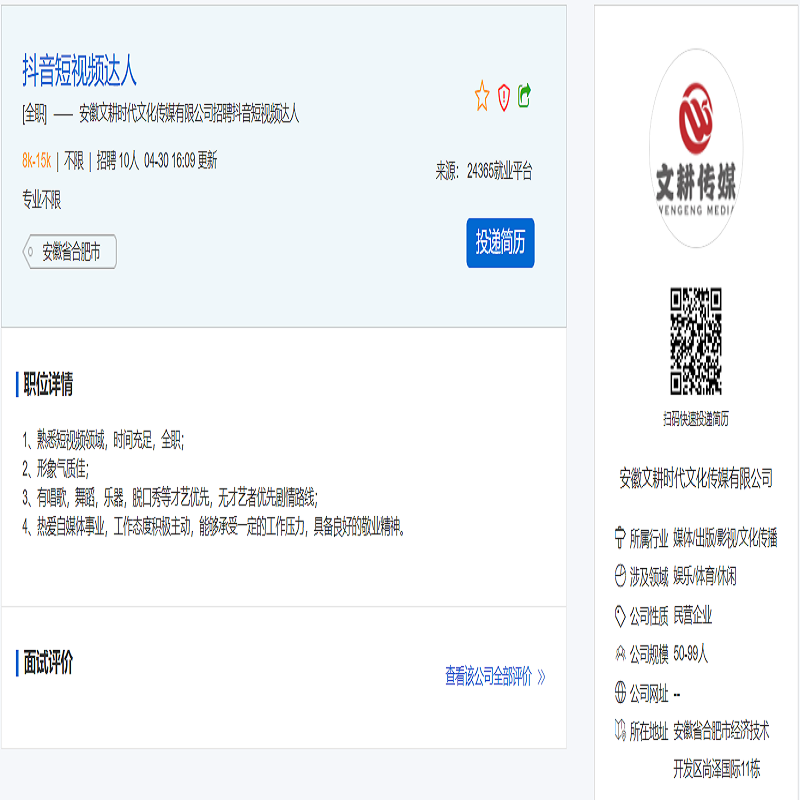Click the 文耕传媒 company logo

coord(696,148)
